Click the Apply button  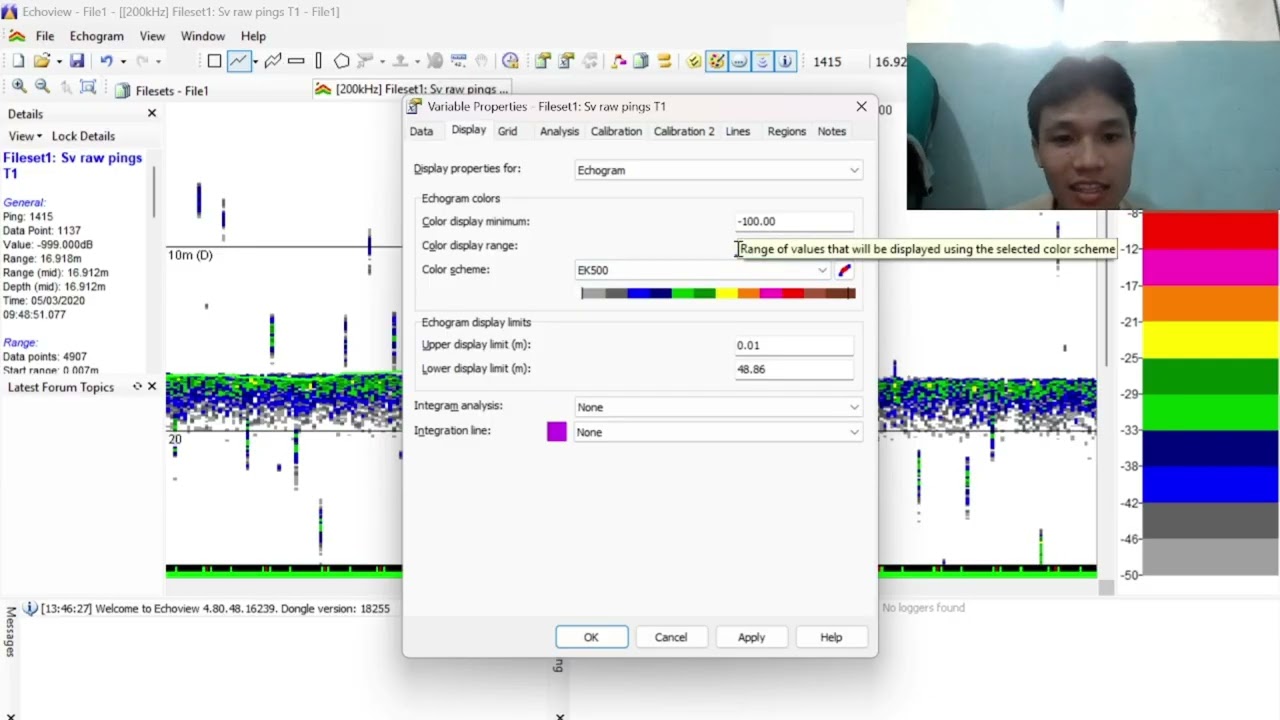751,637
